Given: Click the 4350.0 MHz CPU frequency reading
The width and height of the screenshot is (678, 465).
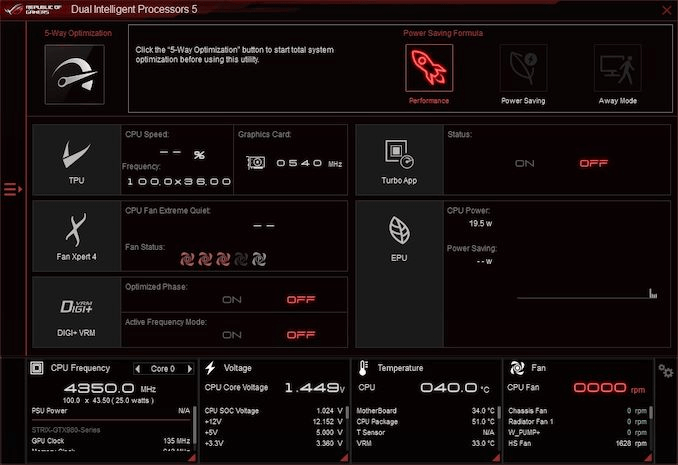Looking at the screenshot, I should (x=110, y=388).
